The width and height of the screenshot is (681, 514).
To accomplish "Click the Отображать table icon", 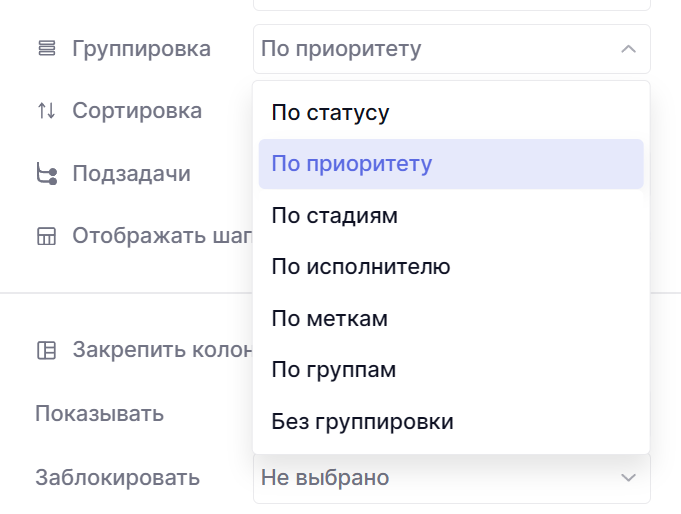I will pyautogui.click(x=46, y=237).
